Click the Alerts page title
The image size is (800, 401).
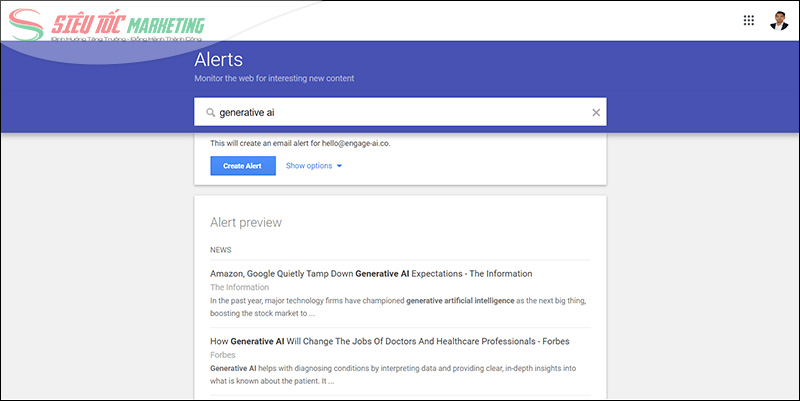pos(218,60)
